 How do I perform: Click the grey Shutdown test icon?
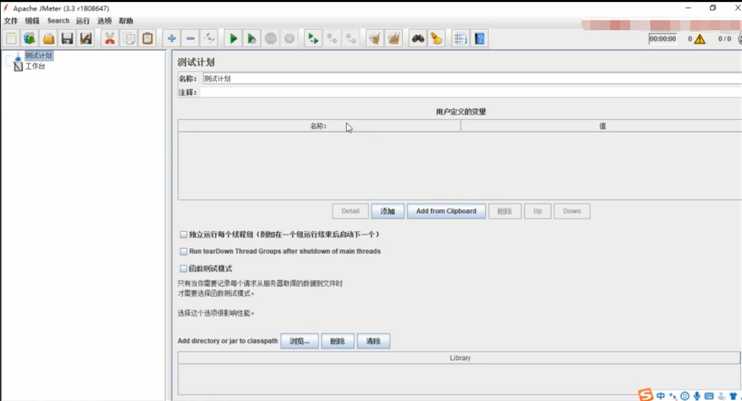coord(289,38)
